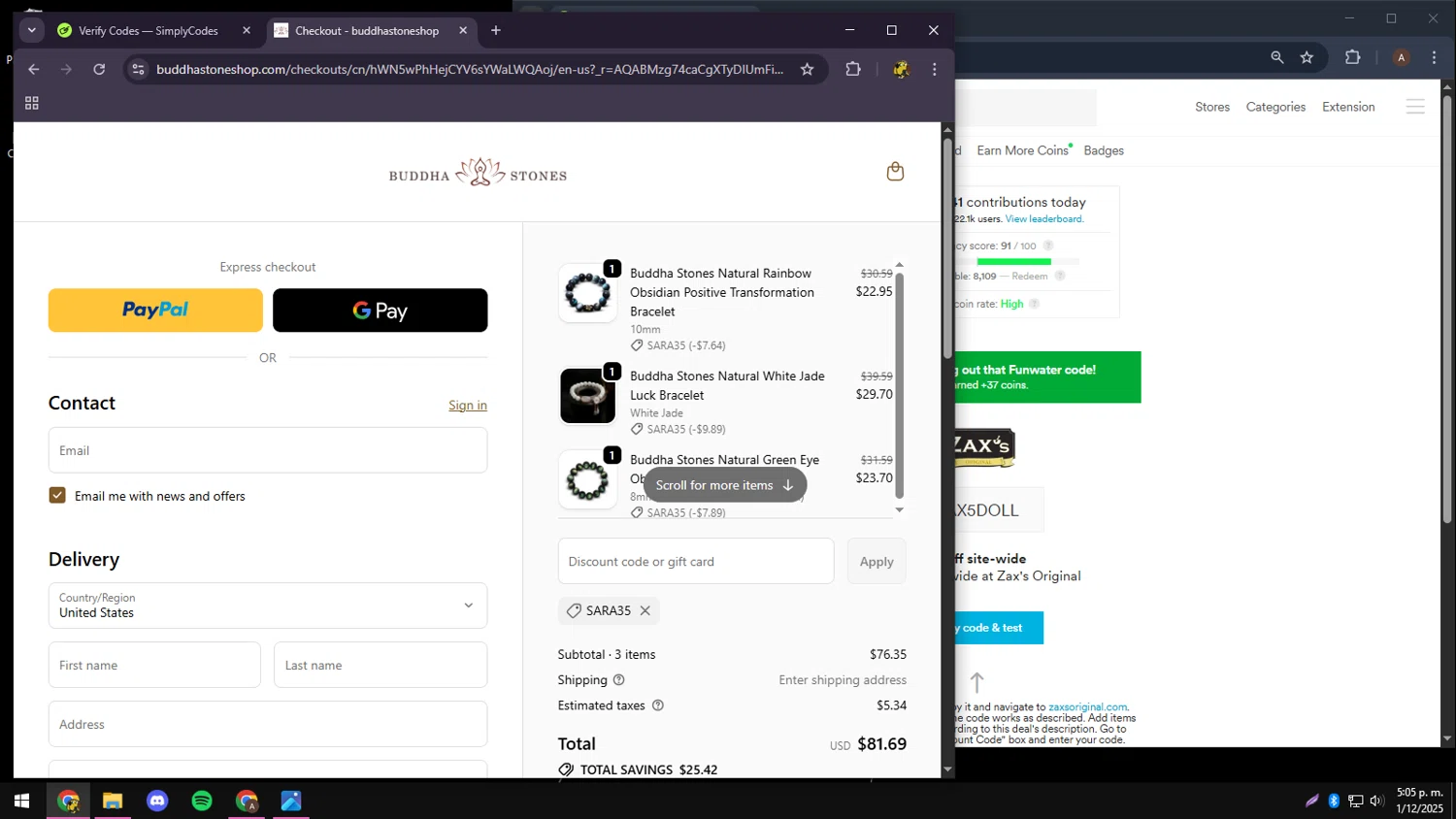Remove the SARA35 discount code

[x=645, y=610]
